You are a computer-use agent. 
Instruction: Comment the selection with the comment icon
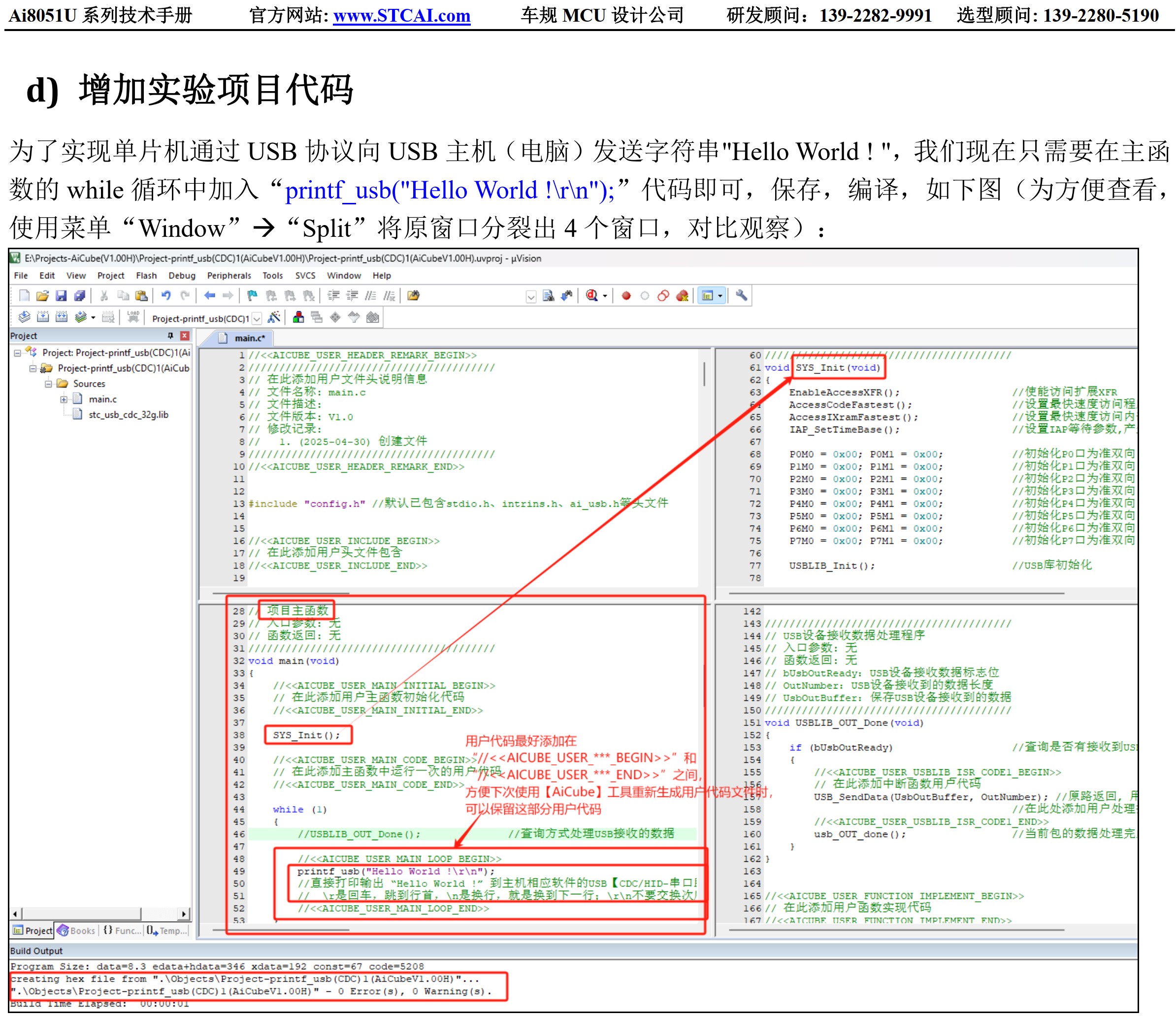click(x=371, y=295)
